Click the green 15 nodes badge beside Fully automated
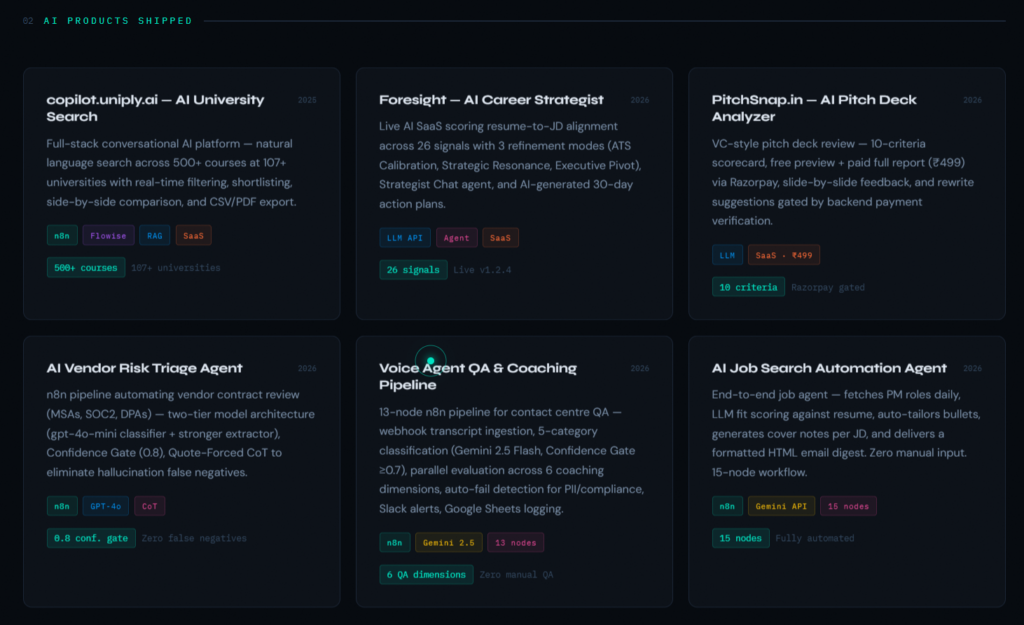 (741, 538)
